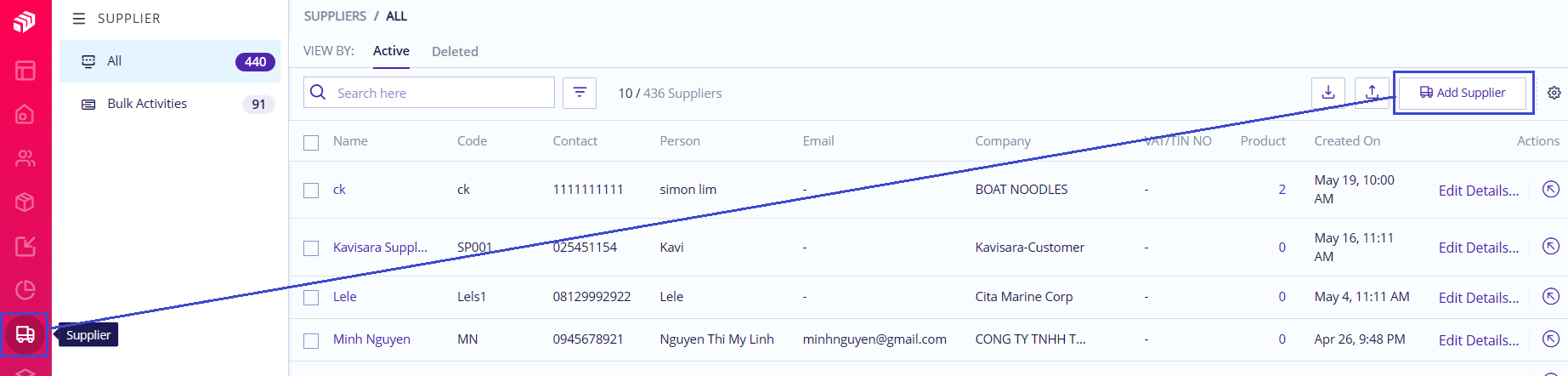This screenshot has width=1568, height=376.
Task: Switch to the Deleted view tab
Action: pos(455,51)
